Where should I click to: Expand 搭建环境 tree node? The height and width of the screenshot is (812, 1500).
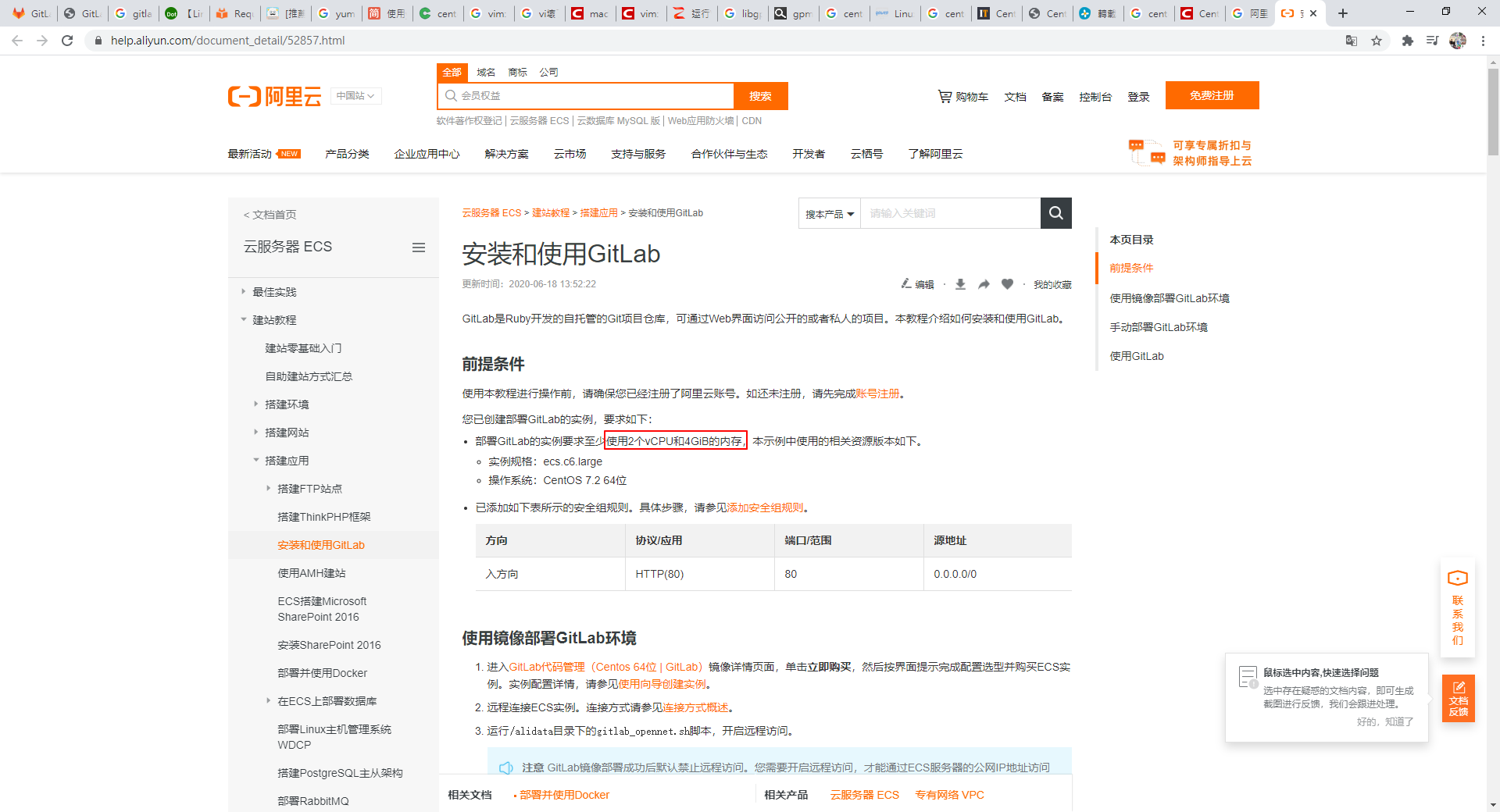point(256,404)
